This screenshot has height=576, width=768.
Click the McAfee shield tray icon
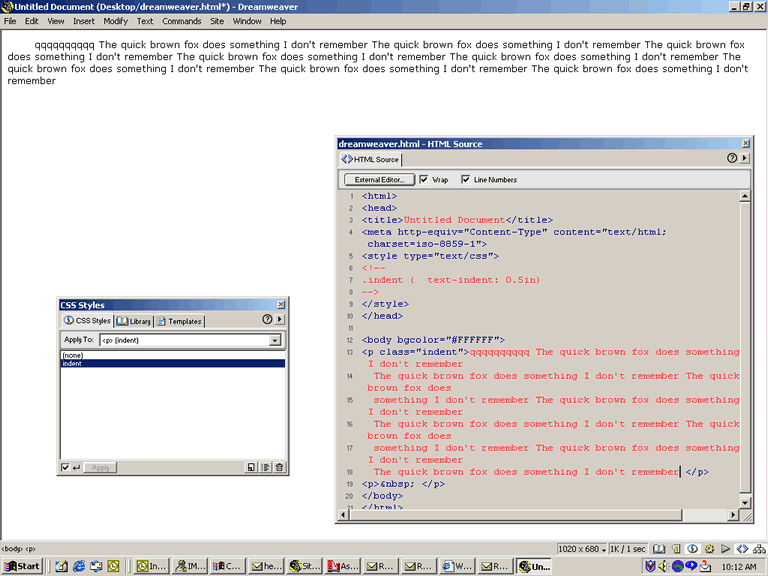click(x=650, y=566)
